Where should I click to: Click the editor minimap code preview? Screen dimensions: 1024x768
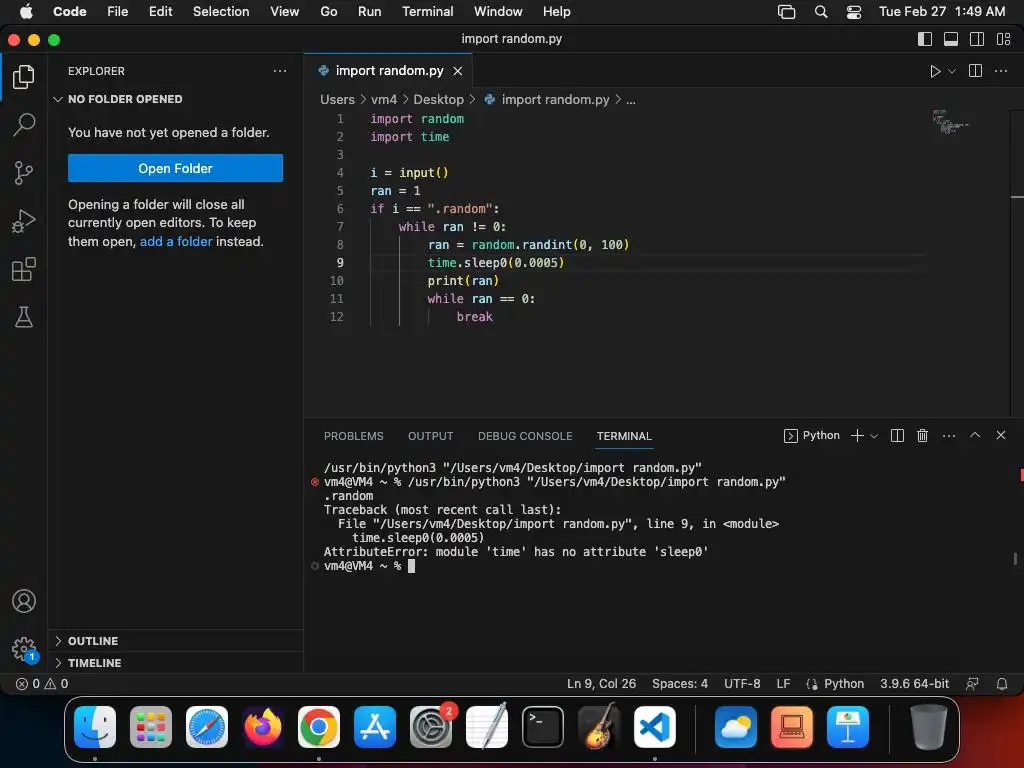click(950, 122)
